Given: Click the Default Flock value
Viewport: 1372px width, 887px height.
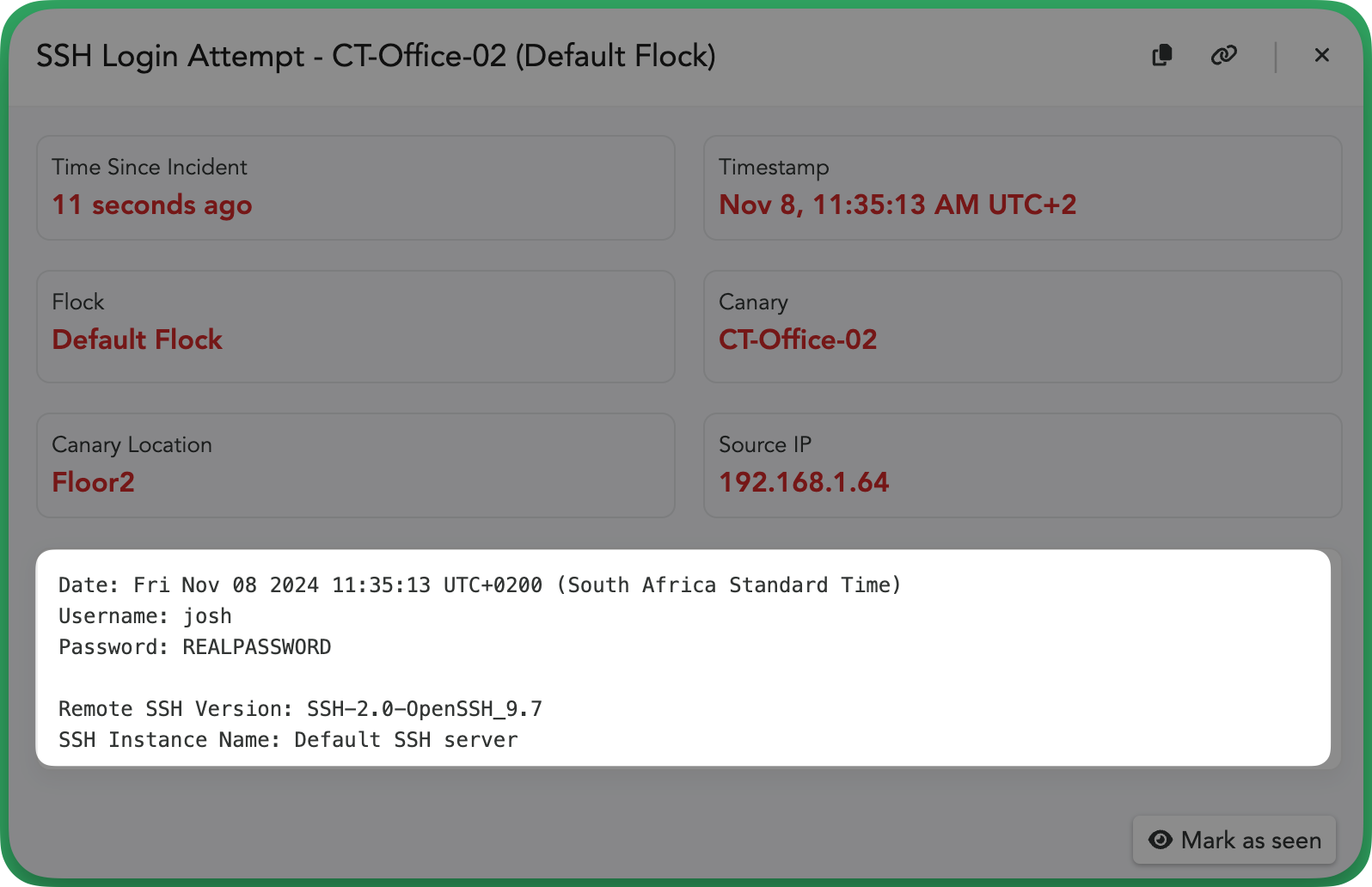Looking at the screenshot, I should click(138, 340).
